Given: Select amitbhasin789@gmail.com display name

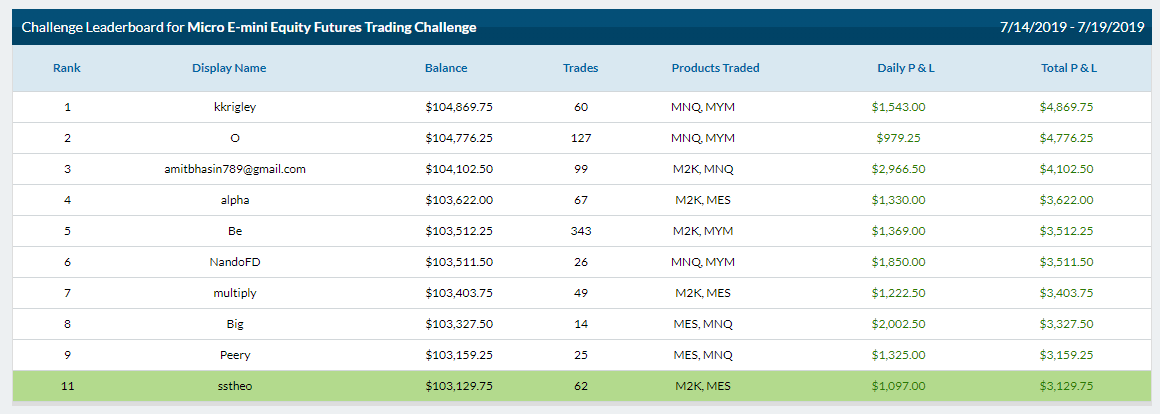Looking at the screenshot, I should (235, 169).
